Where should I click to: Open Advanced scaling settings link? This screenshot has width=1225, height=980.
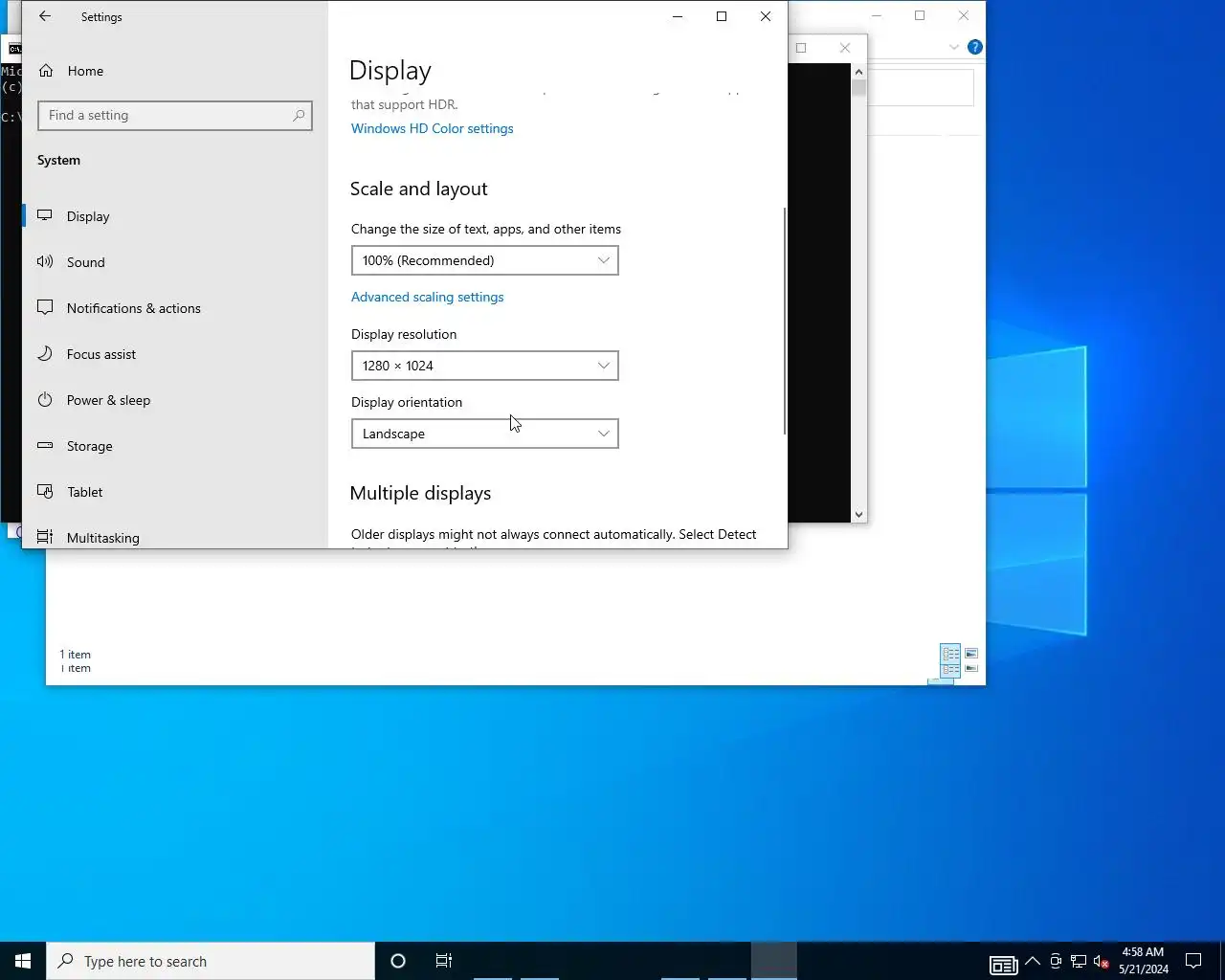427,297
